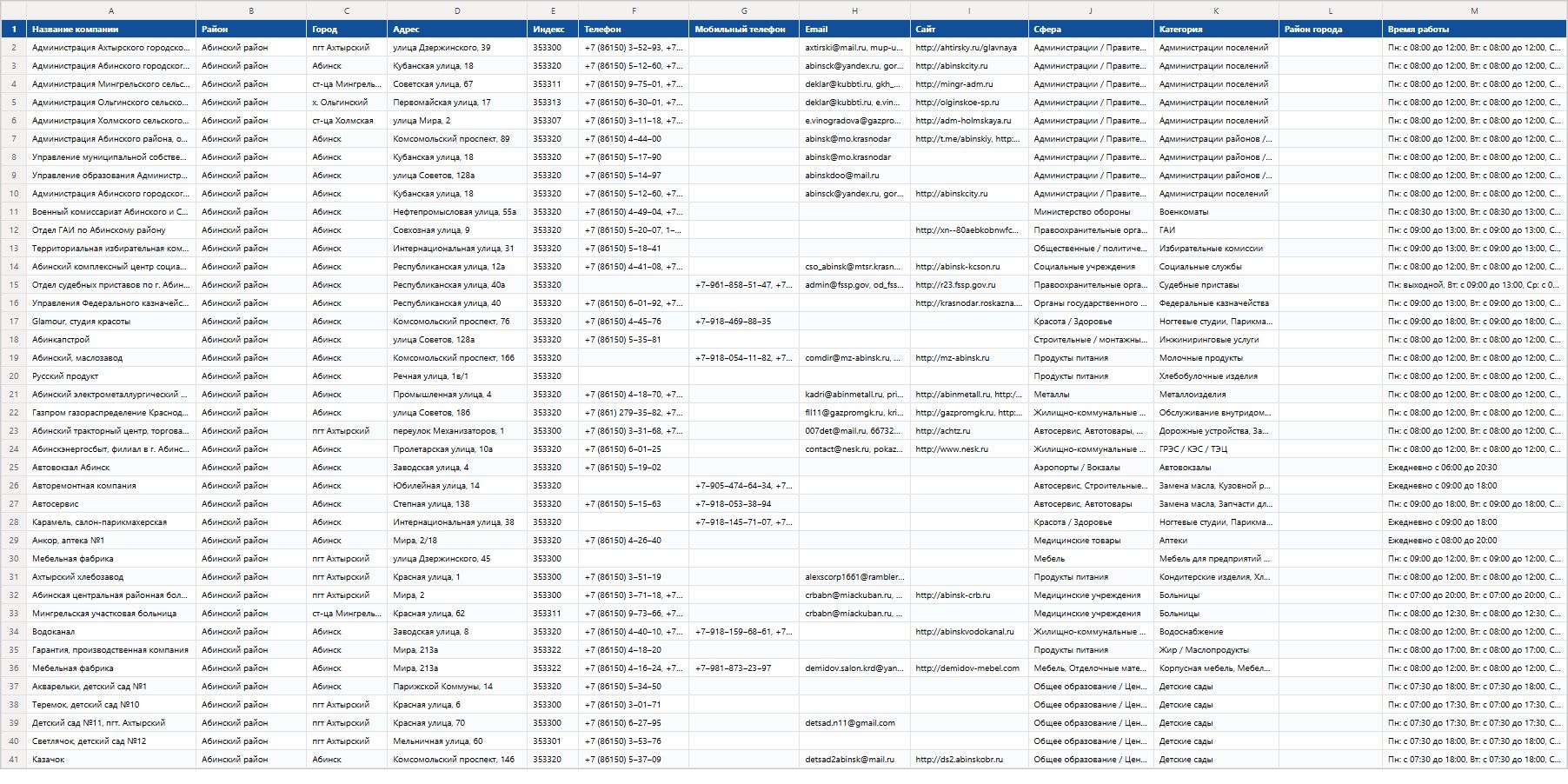This screenshot has height=784, width=1568.
Task: Select cell 'Ахтырский хлебозавод'
Action: tap(111, 577)
